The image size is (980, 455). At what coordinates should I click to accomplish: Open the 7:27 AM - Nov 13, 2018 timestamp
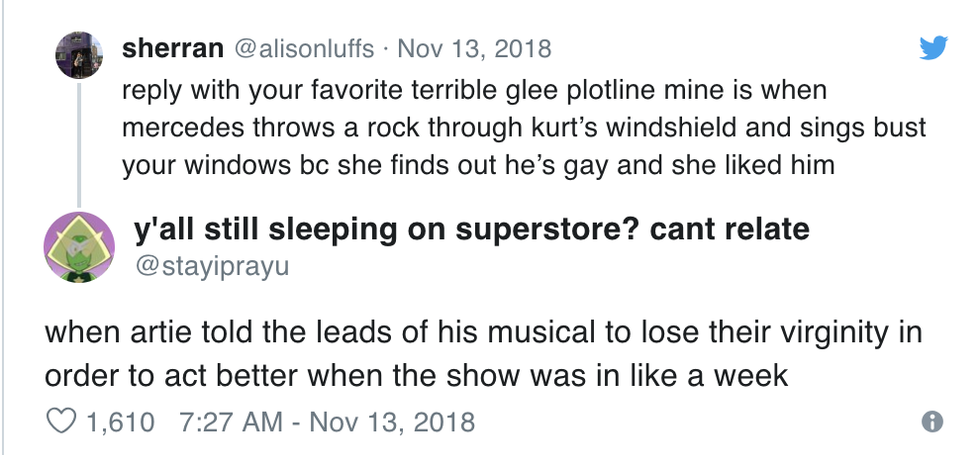pos(324,422)
